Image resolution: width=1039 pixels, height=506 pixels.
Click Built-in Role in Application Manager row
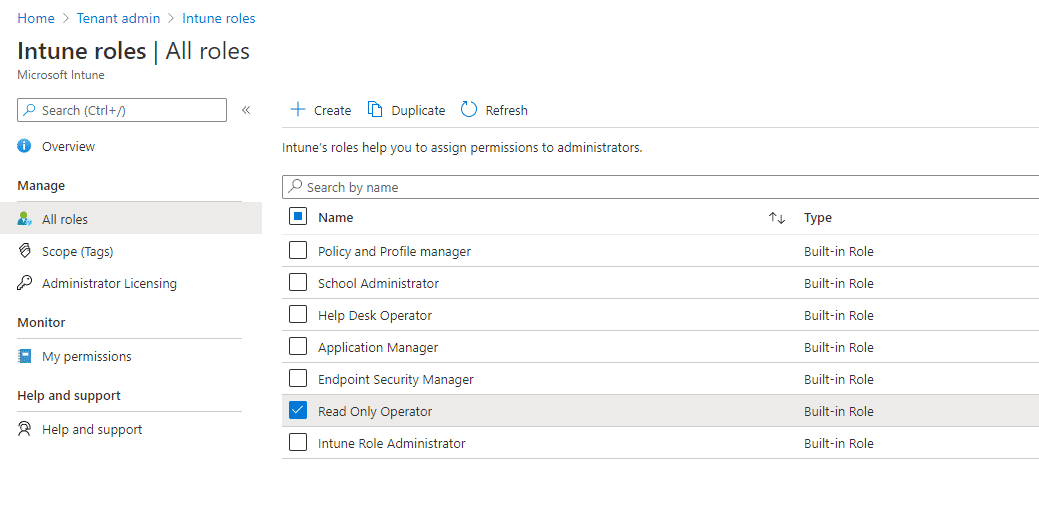pos(839,347)
